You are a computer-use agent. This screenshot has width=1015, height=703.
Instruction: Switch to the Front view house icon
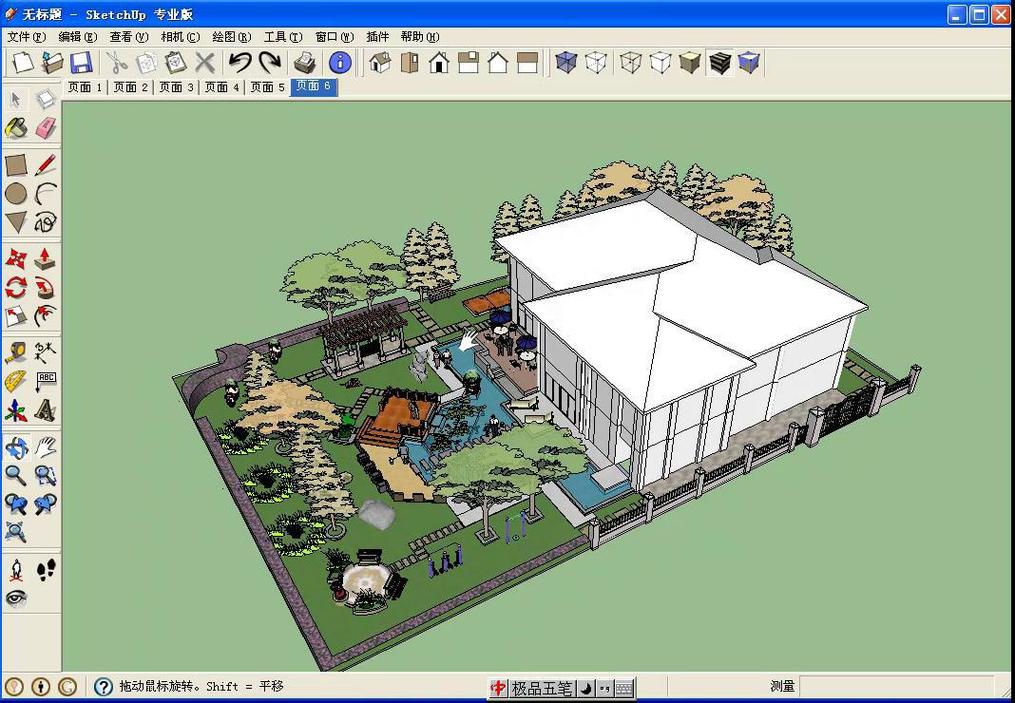[439, 63]
